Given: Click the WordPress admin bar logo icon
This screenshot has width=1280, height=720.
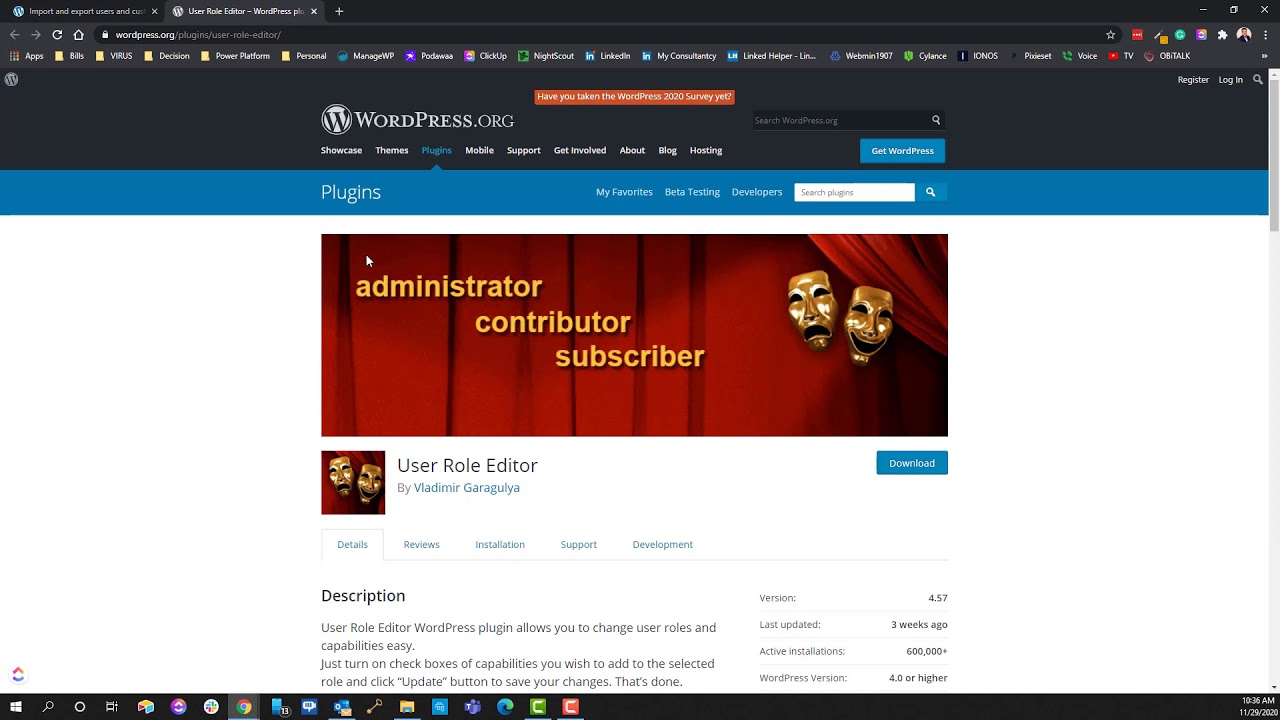Looking at the screenshot, I should coord(11,79).
